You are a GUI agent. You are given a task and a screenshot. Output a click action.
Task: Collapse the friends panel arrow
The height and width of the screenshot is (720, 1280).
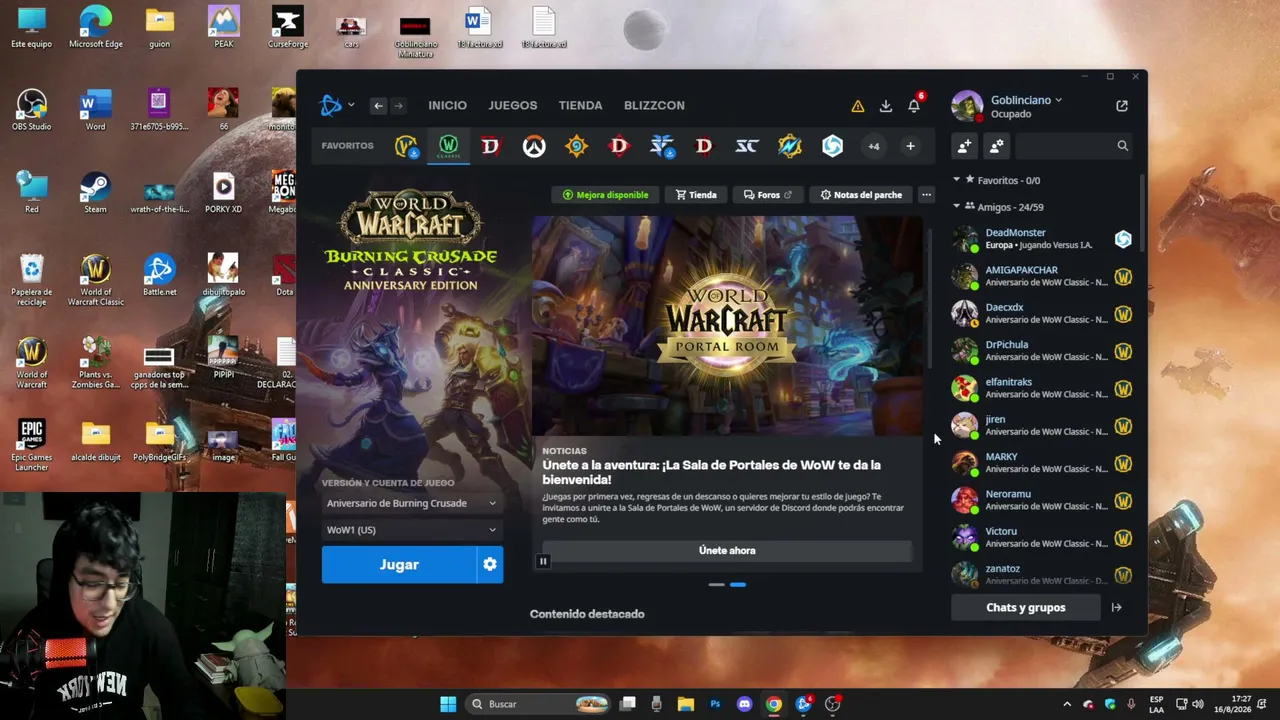pyautogui.click(x=1117, y=607)
